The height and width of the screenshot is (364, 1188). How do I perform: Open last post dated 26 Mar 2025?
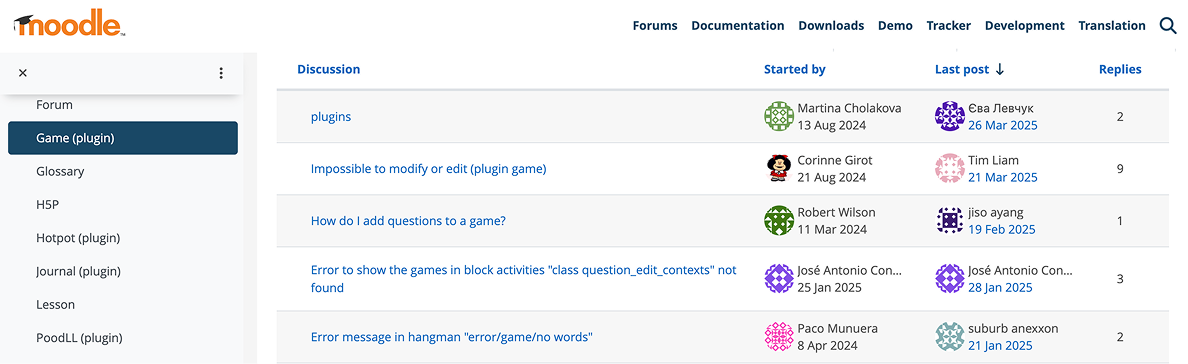pyautogui.click(x=1002, y=125)
